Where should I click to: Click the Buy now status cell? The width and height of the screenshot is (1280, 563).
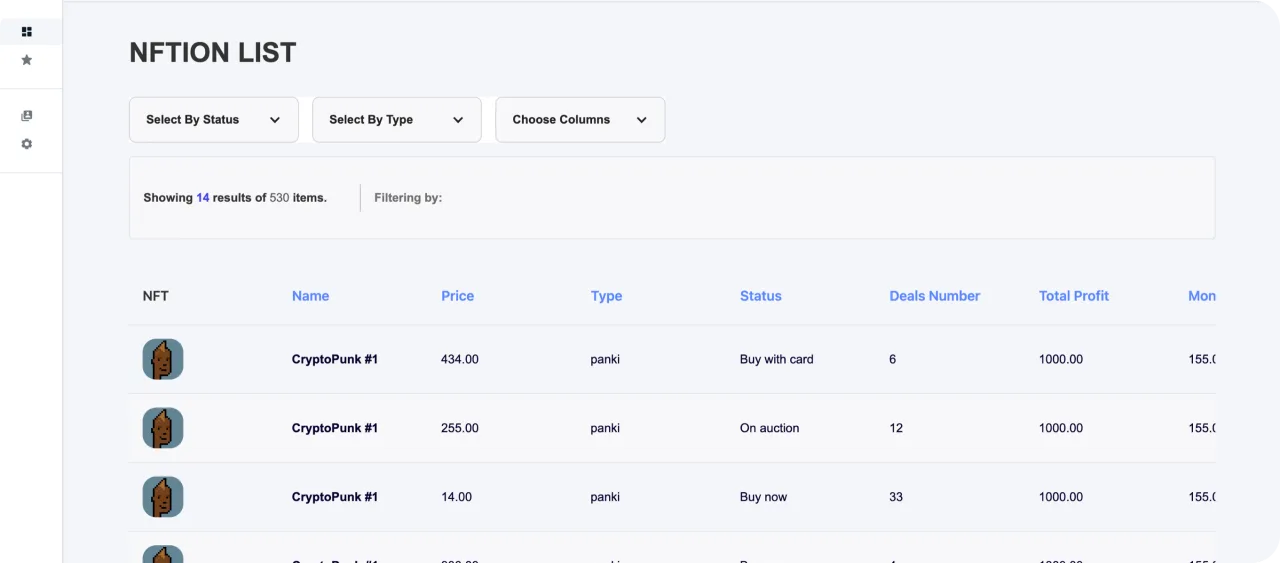[x=764, y=497]
